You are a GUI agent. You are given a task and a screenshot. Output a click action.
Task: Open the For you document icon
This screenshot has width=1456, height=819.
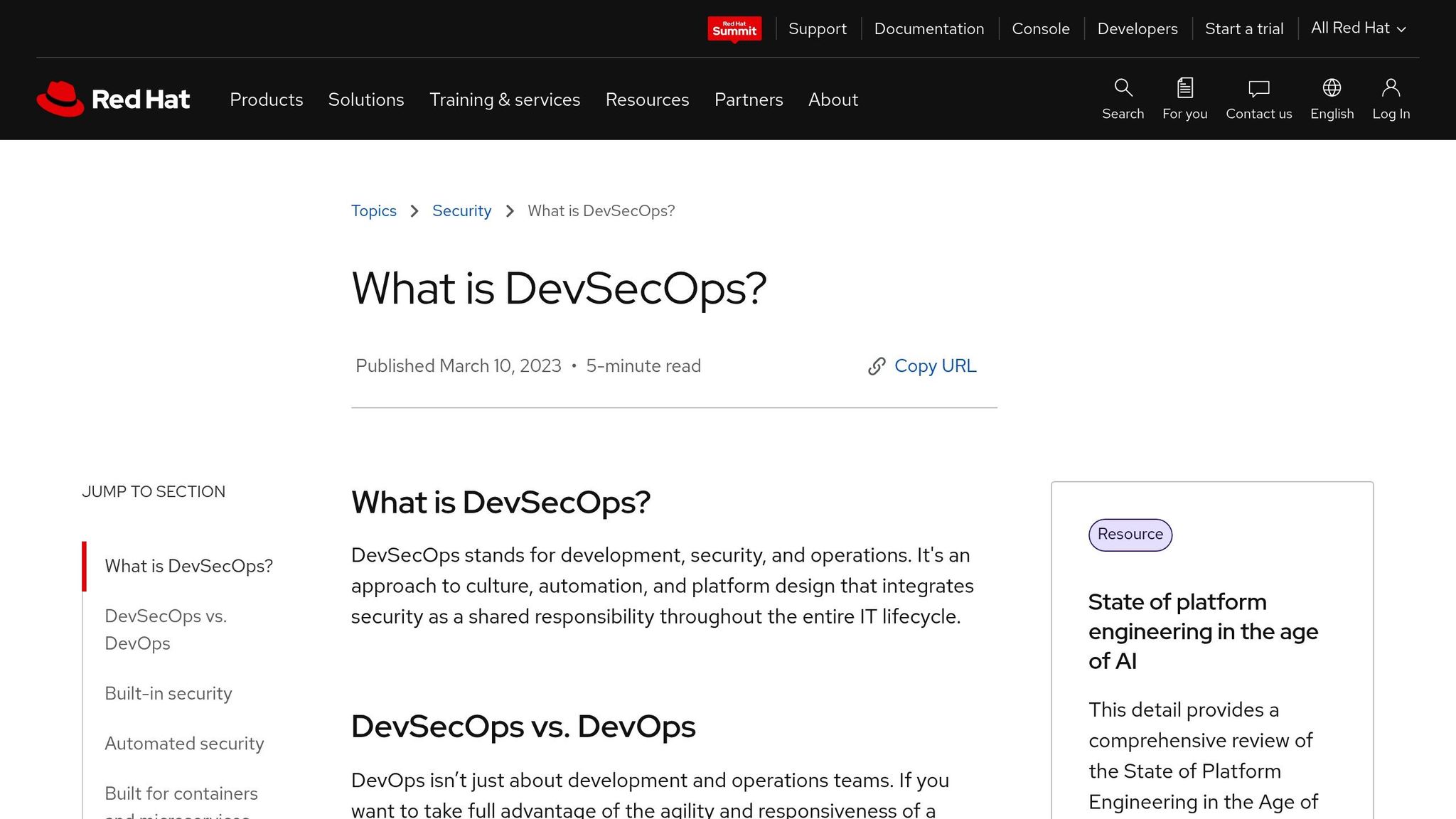pyautogui.click(x=1184, y=88)
